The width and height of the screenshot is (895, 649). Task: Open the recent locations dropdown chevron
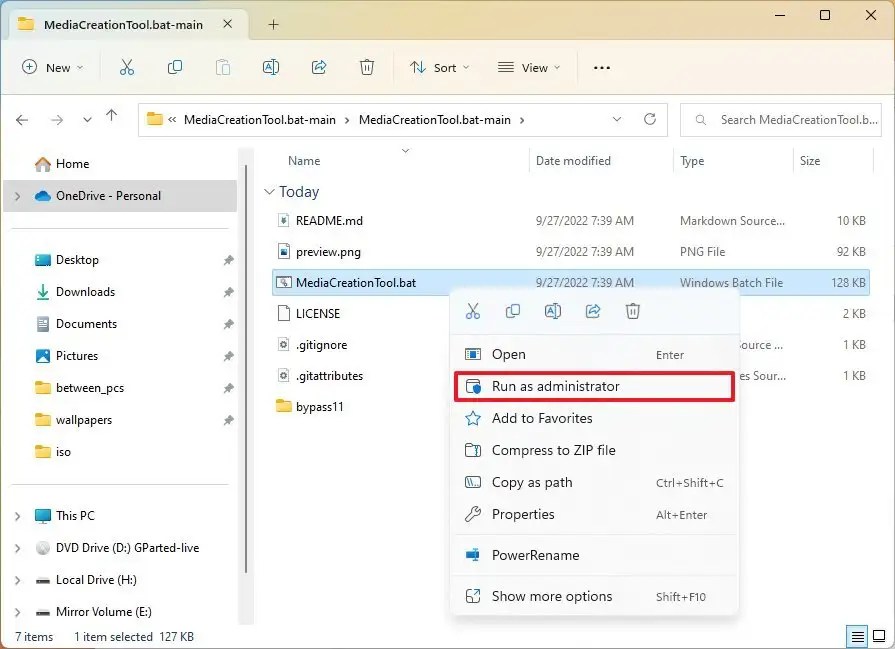pyautogui.click(x=87, y=120)
